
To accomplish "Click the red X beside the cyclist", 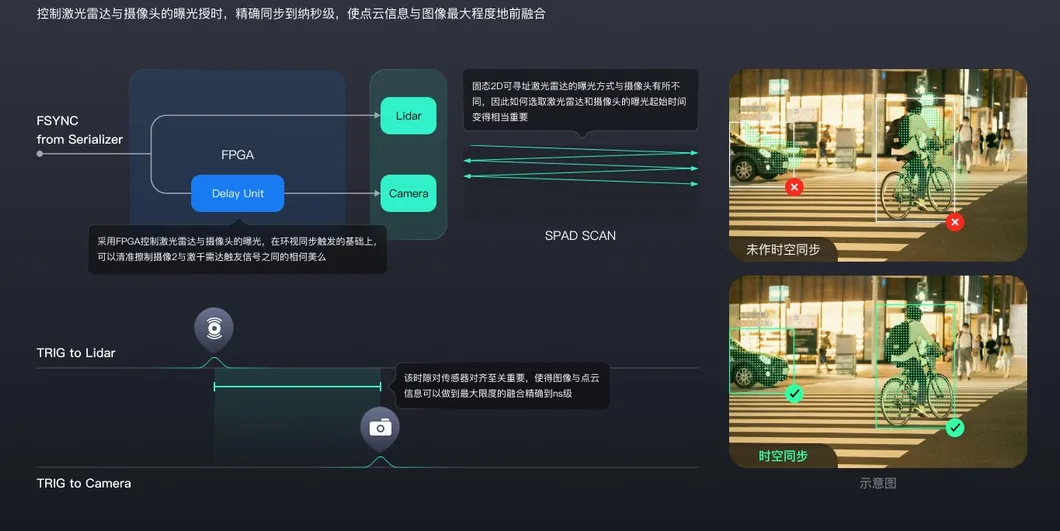I will (955, 222).
